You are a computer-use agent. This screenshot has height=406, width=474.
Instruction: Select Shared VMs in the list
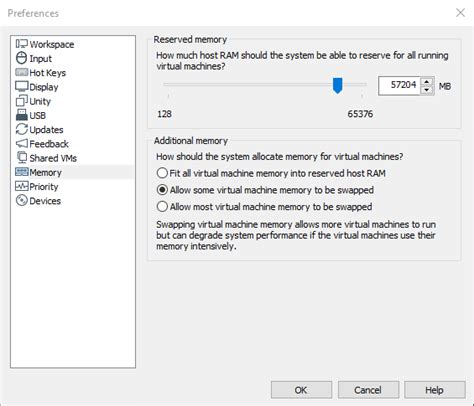[53, 158]
